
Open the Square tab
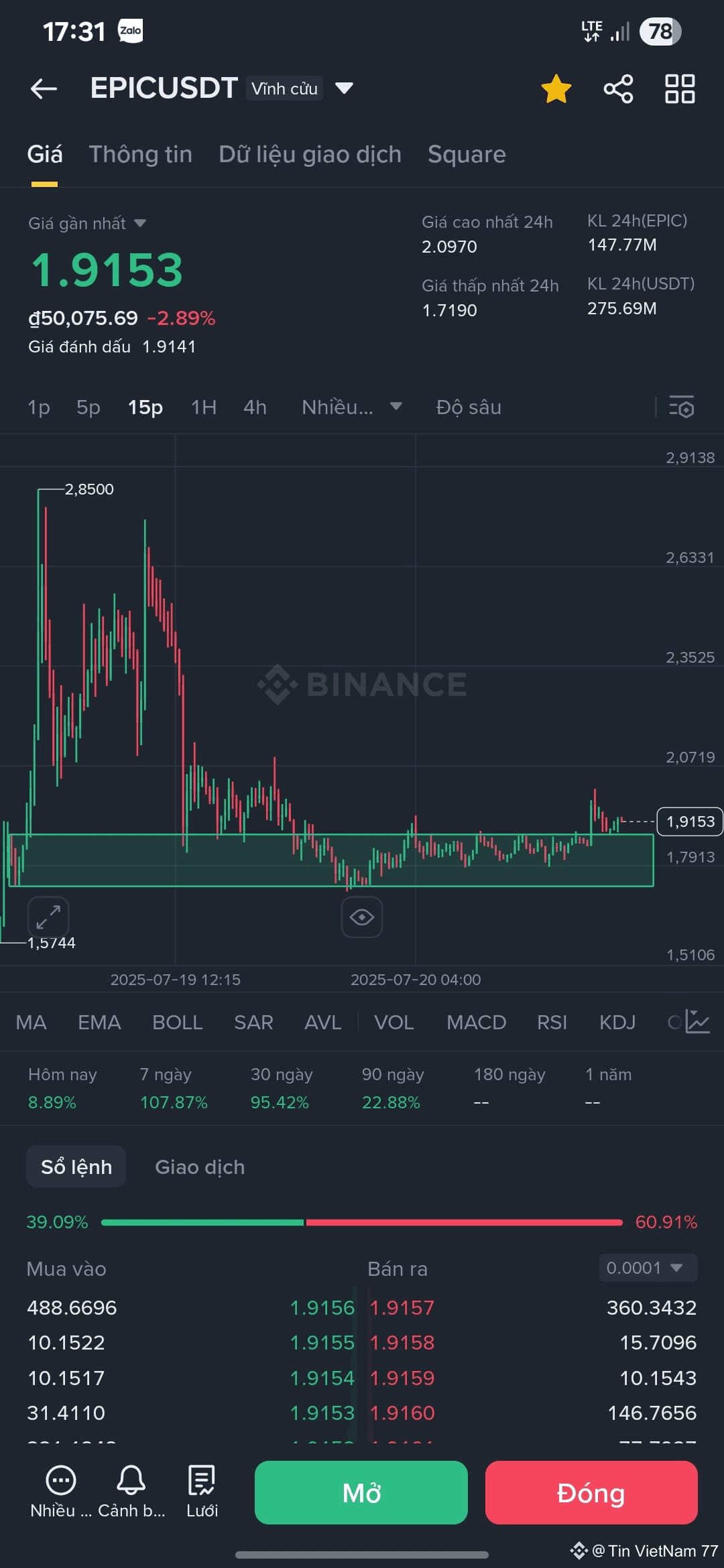coord(467,154)
